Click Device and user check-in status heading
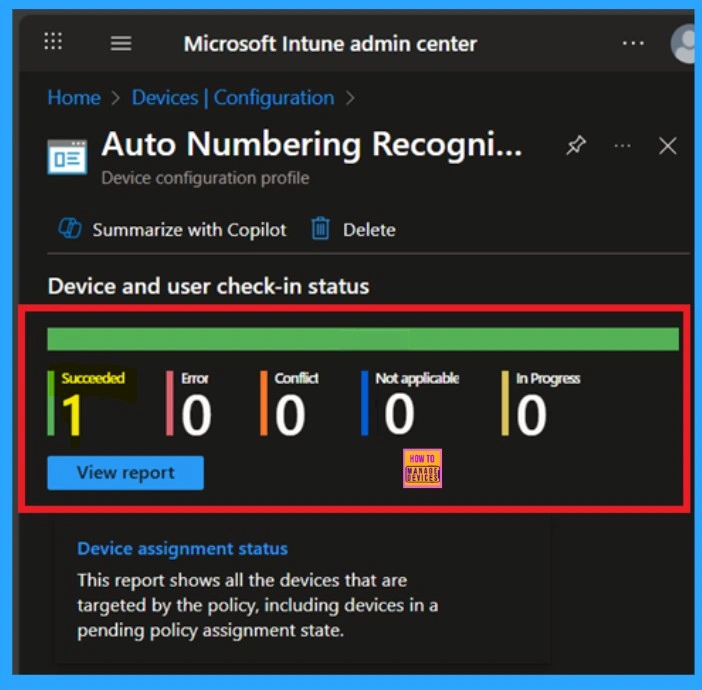Viewport: 702px width, 690px height. 209,286
